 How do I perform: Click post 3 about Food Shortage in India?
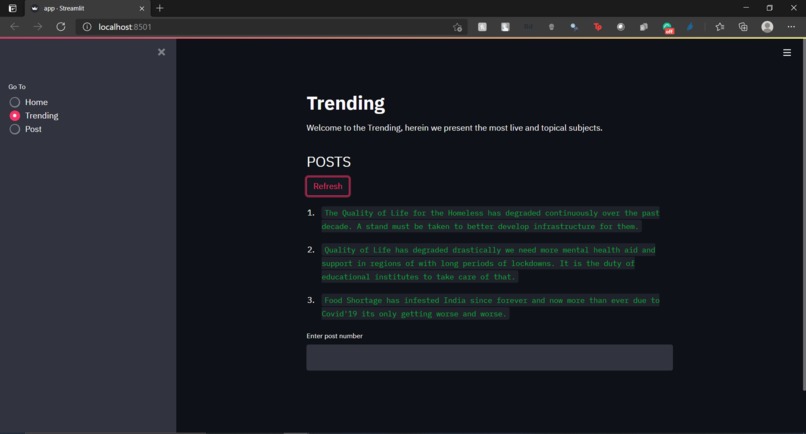coord(490,307)
